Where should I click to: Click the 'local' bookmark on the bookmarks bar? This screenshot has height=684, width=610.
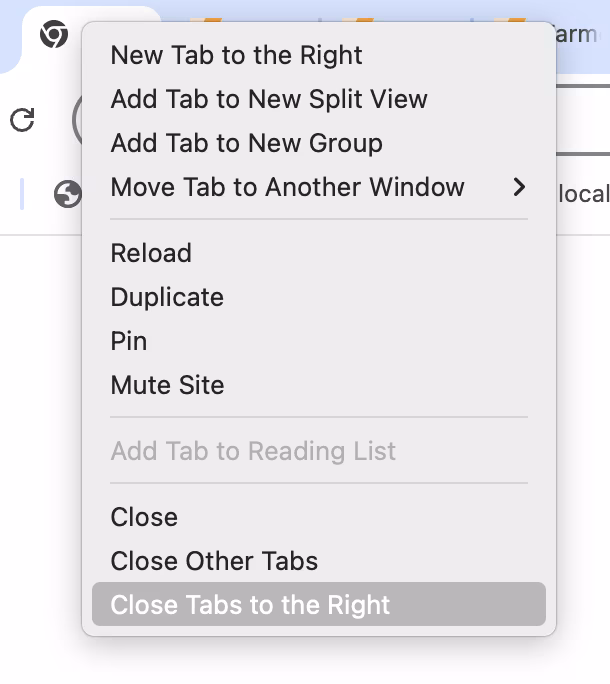click(583, 193)
